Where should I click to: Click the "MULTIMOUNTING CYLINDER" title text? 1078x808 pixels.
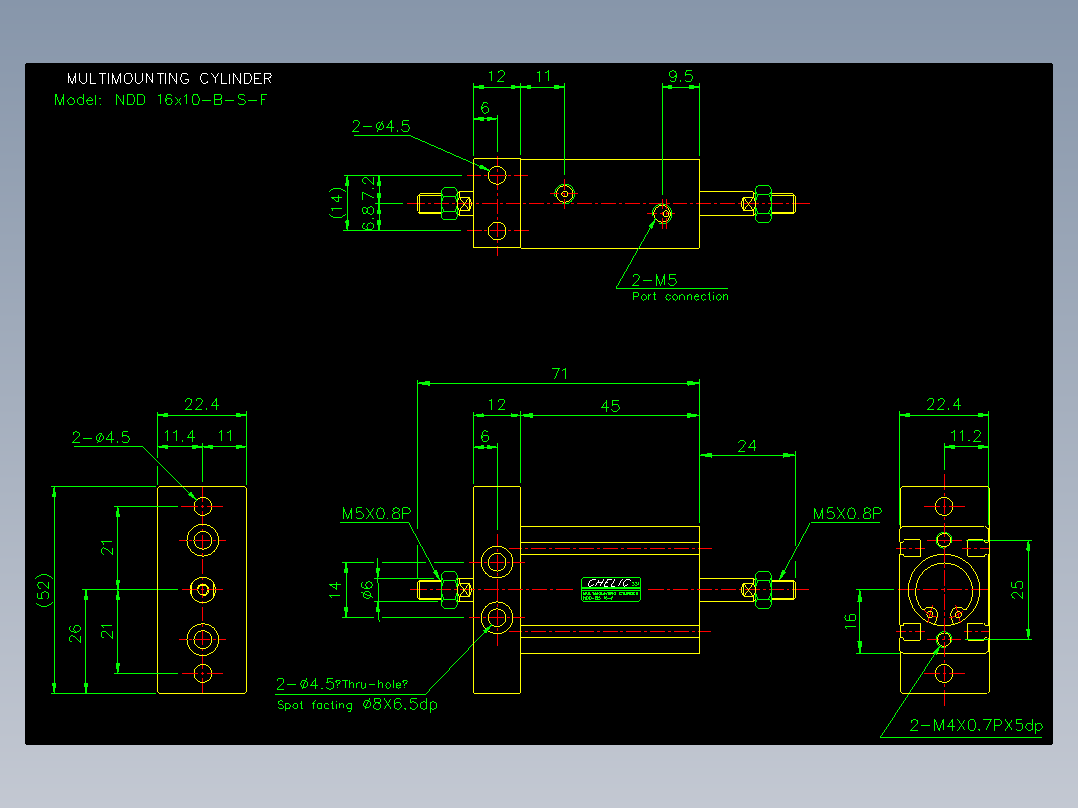pyautogui.click(x=169, y=78)
